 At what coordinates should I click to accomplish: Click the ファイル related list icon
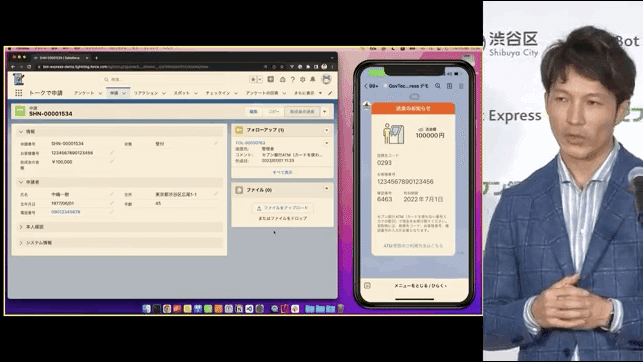239,190
